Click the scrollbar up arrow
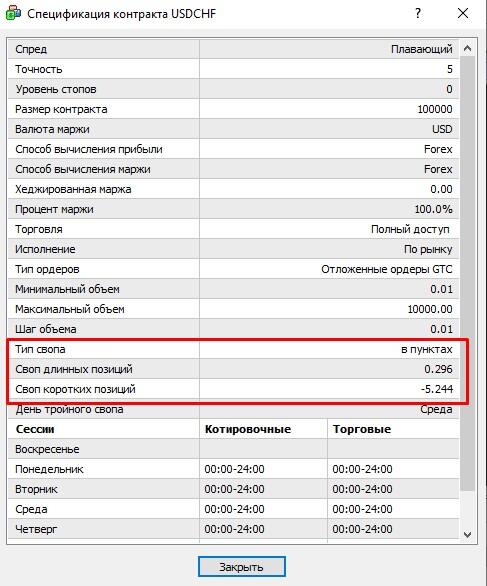Image resolution: width=487 pixels, height=586 pixels. point(467,49)
